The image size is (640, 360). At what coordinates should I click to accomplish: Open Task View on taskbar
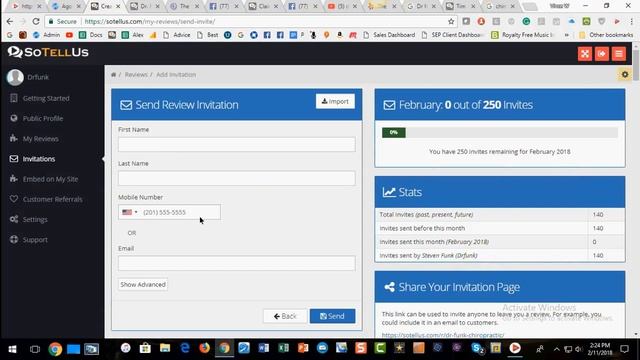pyautogui.click(x=35, y=349)
